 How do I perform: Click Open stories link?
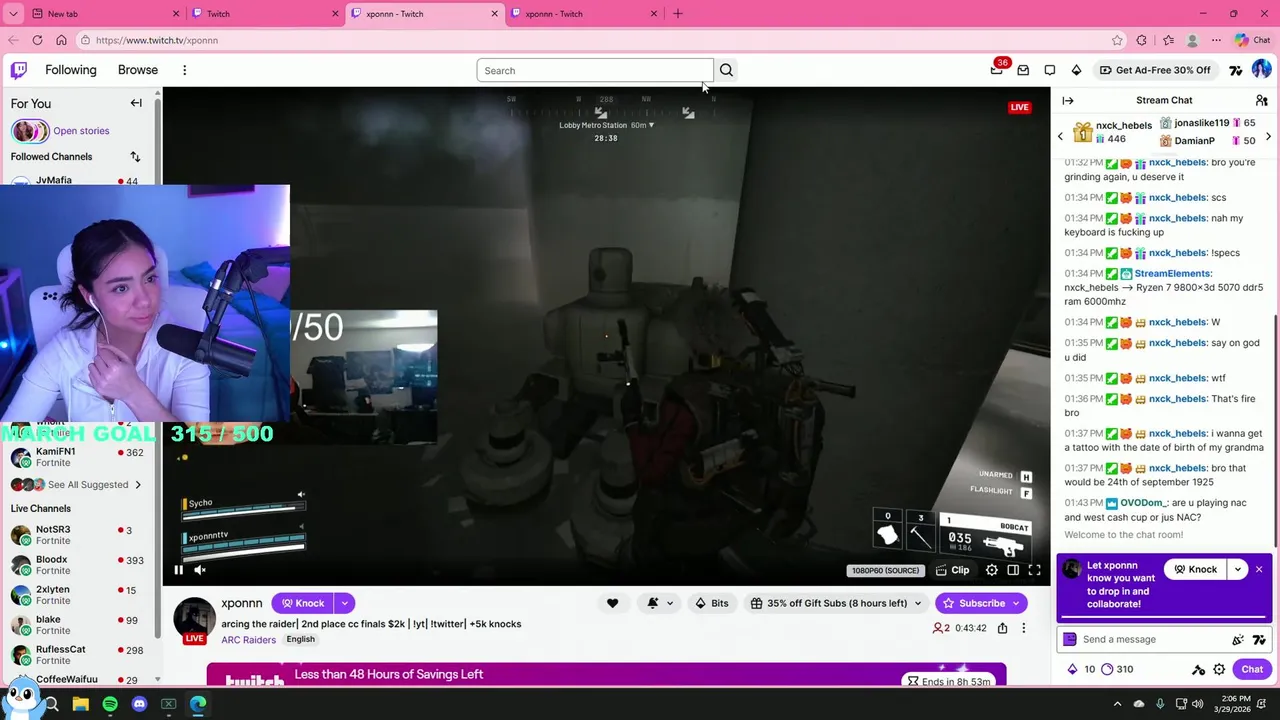[81, 131]
